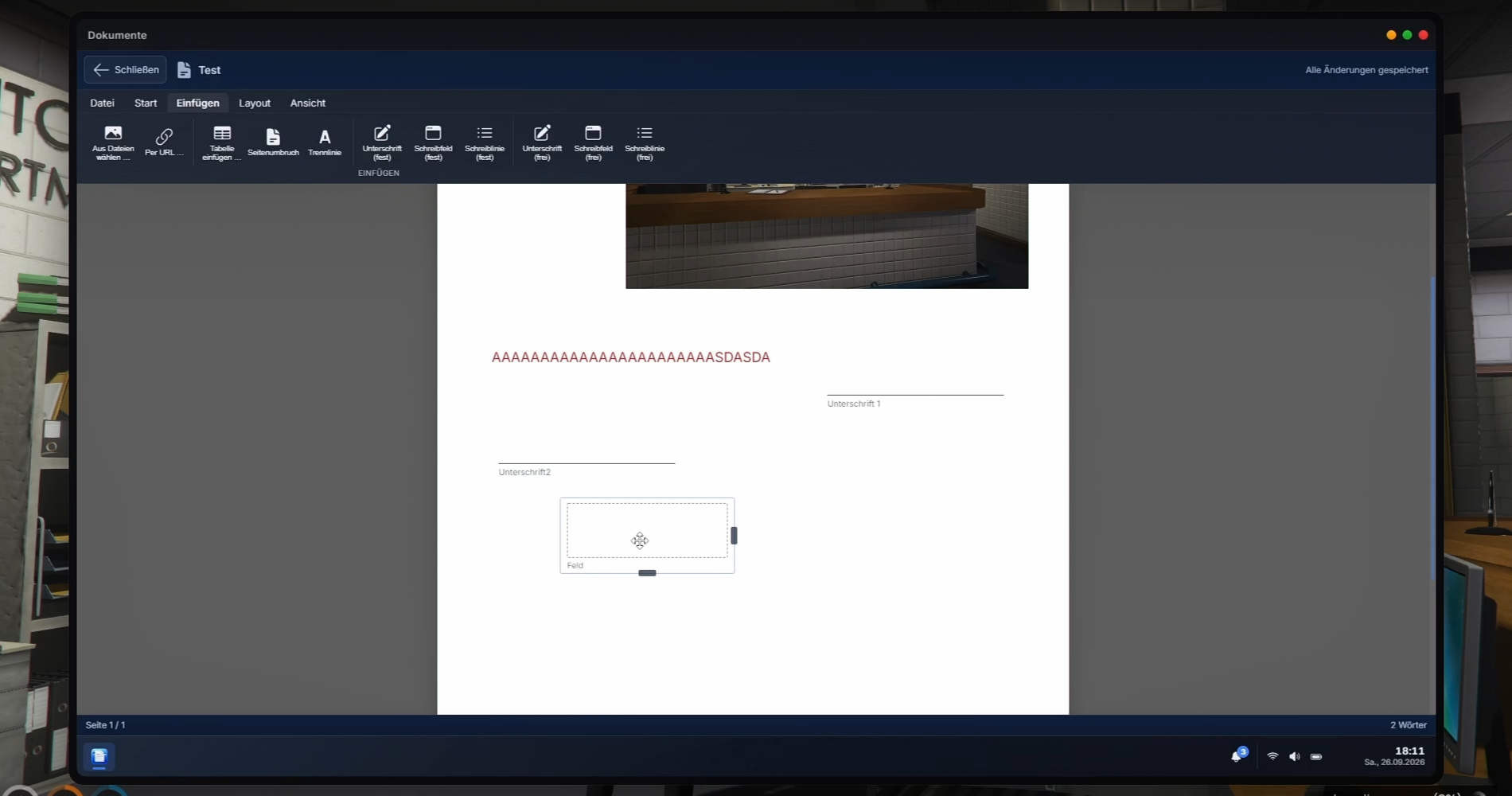This screenshot has height=796, width=1512.
Task: Insert image via Aus Dateien wählen
Action: tap(113, 142)
